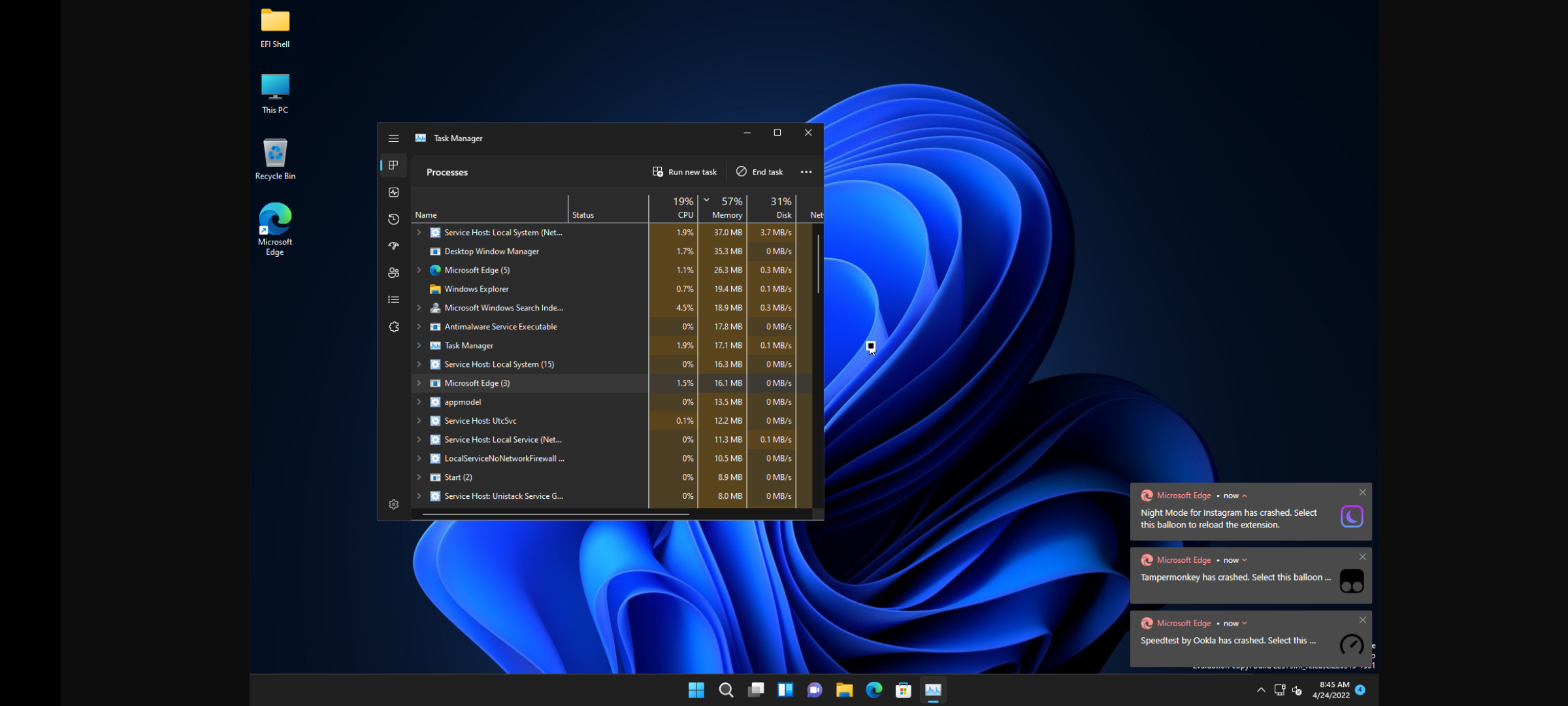
Task: Open the Users page in sidebar
Action: coord(393,273)
